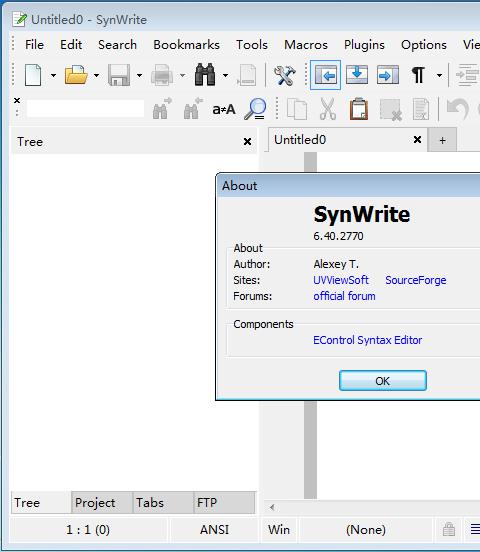The height and width of the screenshot is (552, 480).
Task: Open the SourceForge link
Action: [416, 280]
